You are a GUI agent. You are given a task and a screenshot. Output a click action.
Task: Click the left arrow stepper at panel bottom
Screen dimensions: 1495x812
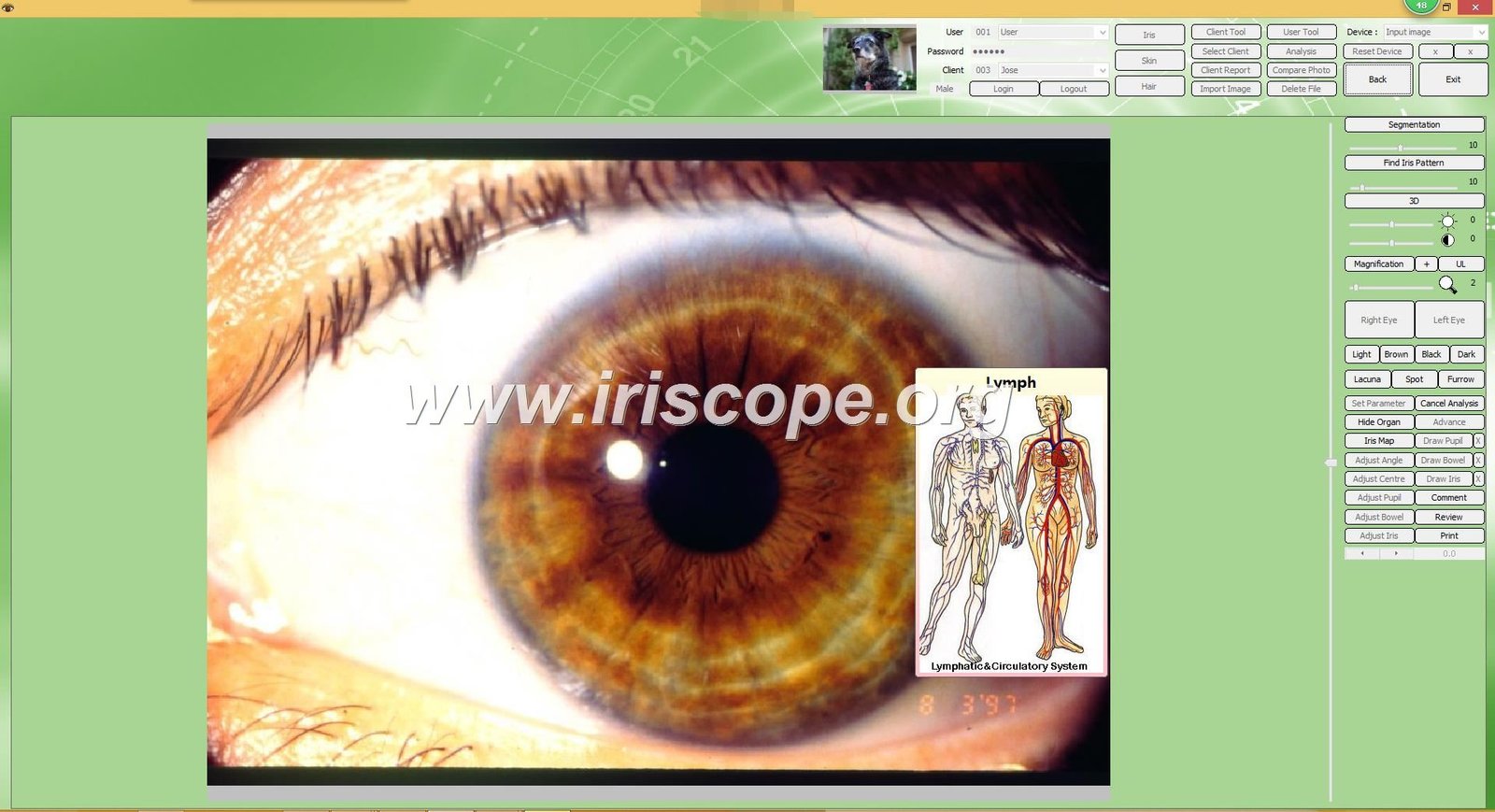coord(1362,553)
